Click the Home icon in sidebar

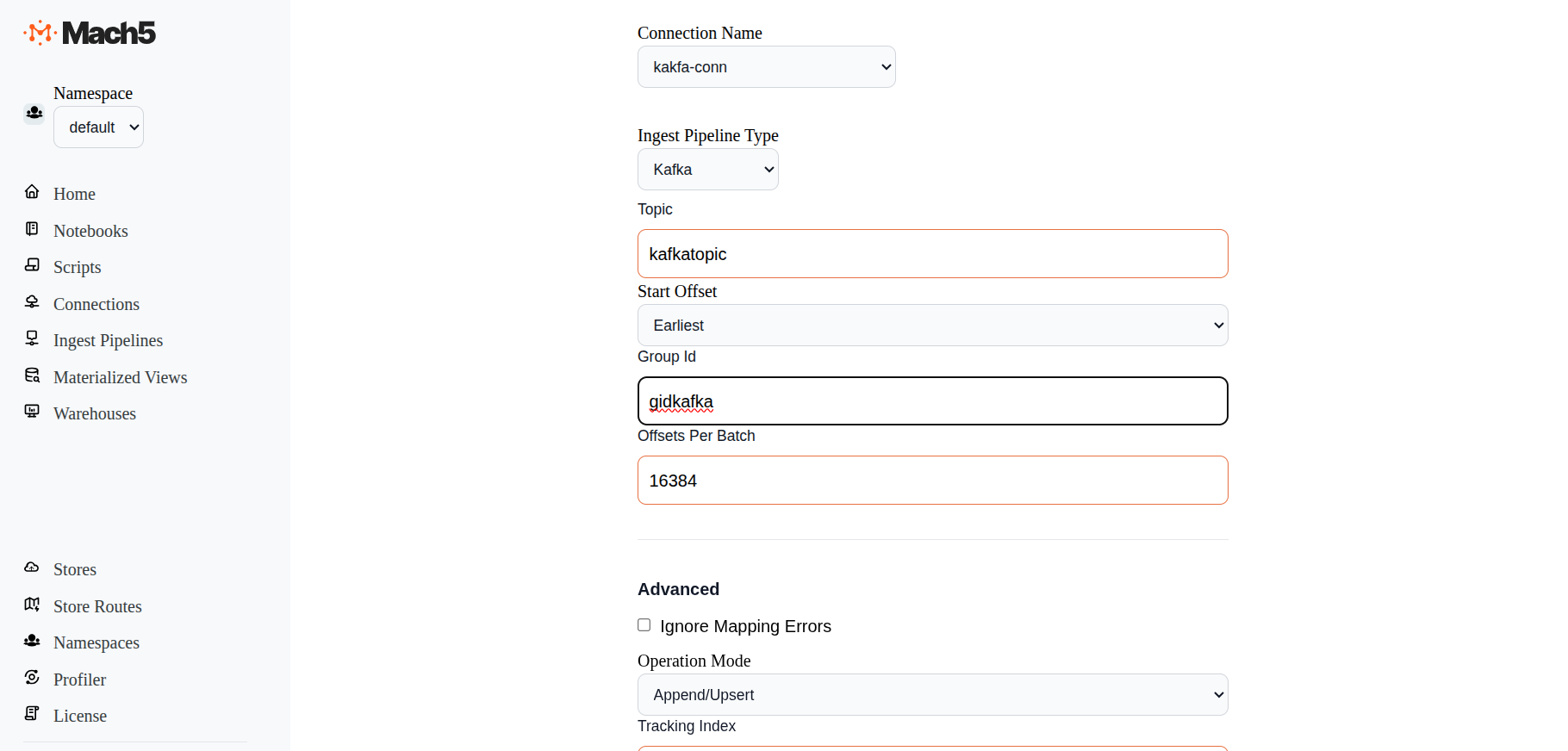32,192
